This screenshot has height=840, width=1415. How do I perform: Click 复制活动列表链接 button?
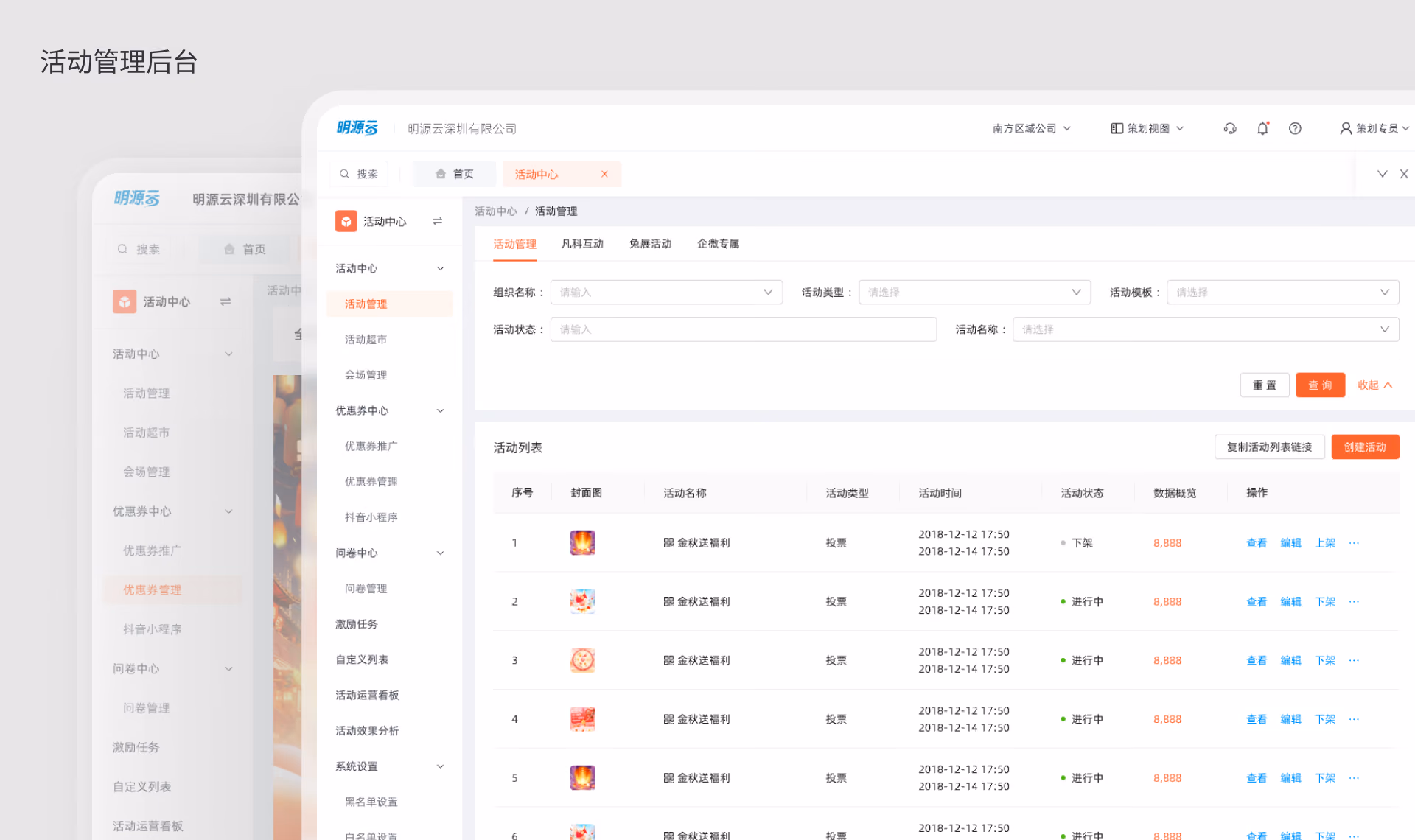[1269, 447]
